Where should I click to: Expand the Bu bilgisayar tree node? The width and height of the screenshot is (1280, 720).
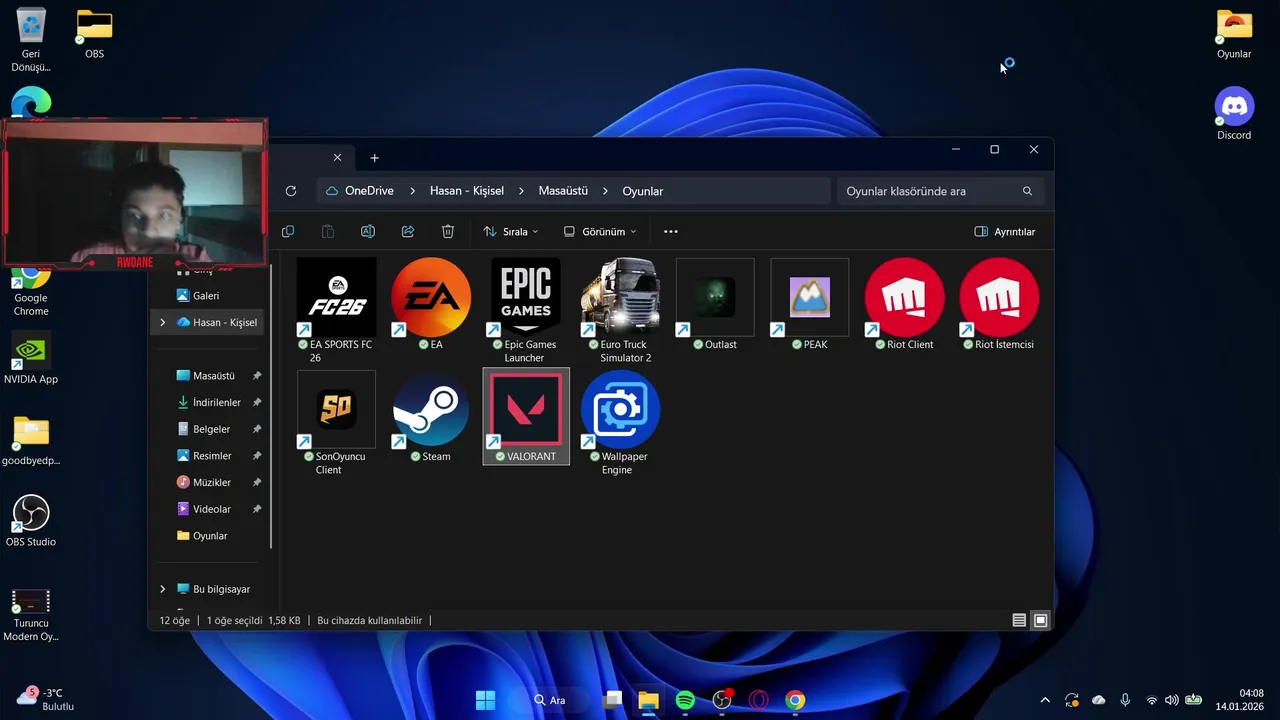162,589
